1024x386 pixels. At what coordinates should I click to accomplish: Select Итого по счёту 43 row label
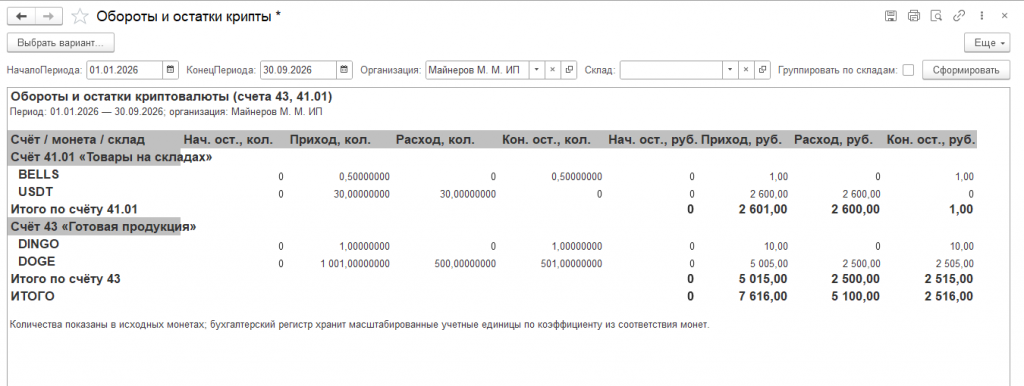click(65, 279)
